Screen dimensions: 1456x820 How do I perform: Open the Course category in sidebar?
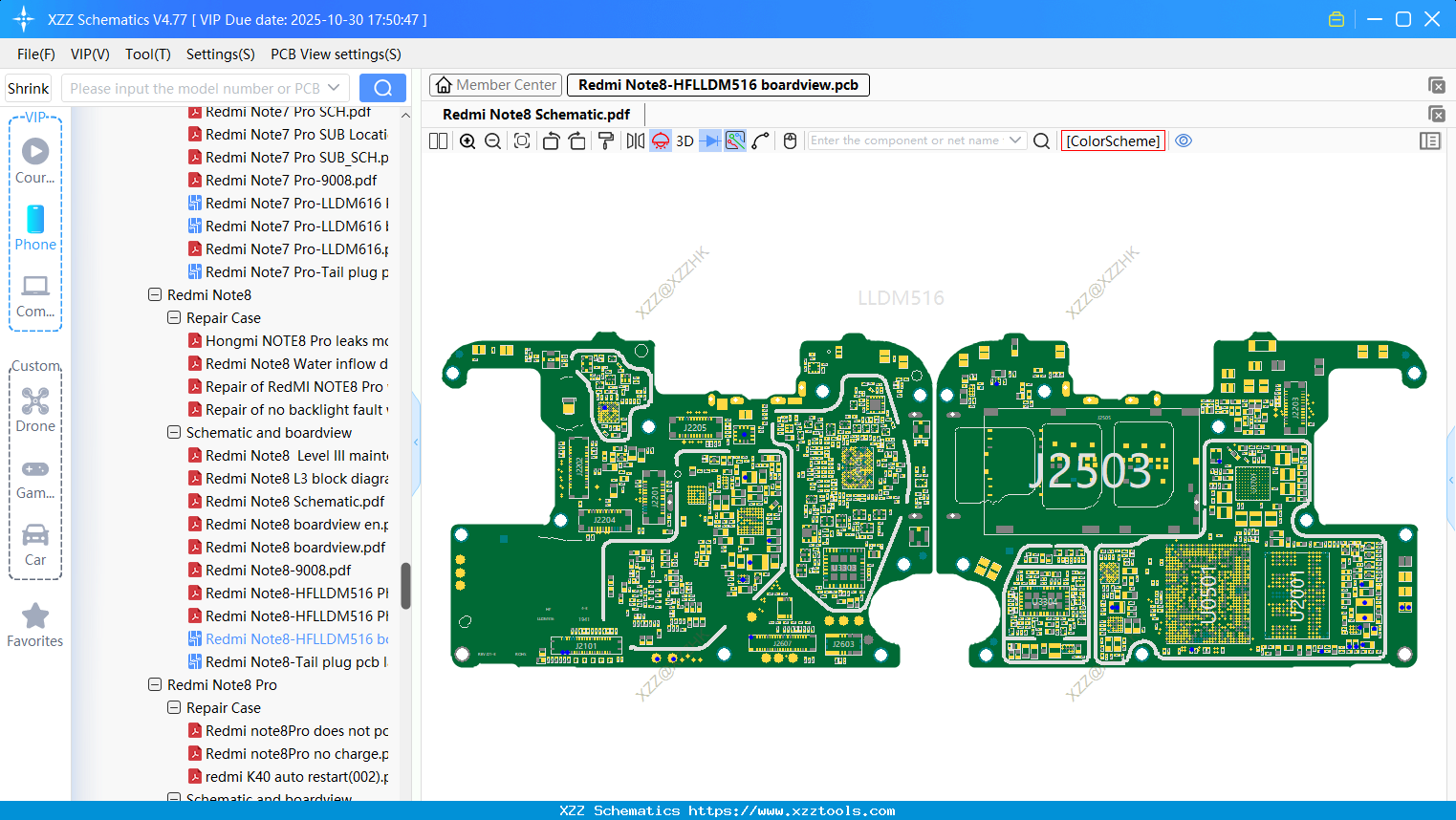coord(35,161)
